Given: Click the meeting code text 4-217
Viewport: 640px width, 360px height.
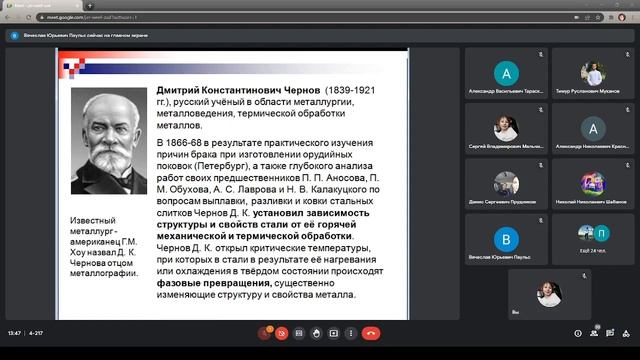Looking at the screenshot, I should pos(36,333).
